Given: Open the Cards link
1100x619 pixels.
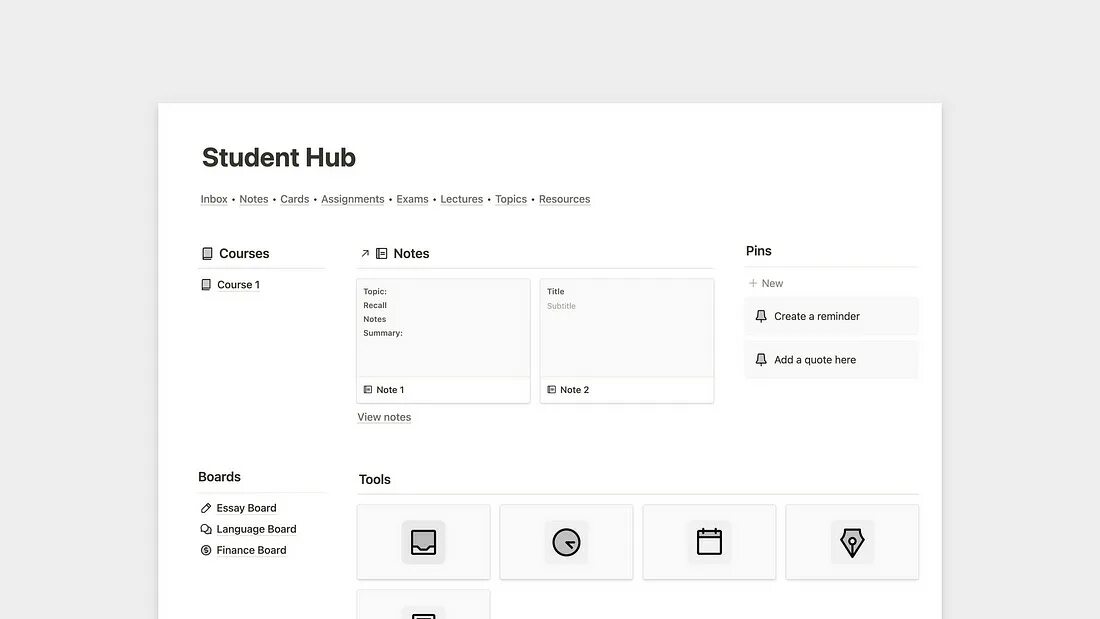Looking at the screenshot, I should (x=295, y=199).
